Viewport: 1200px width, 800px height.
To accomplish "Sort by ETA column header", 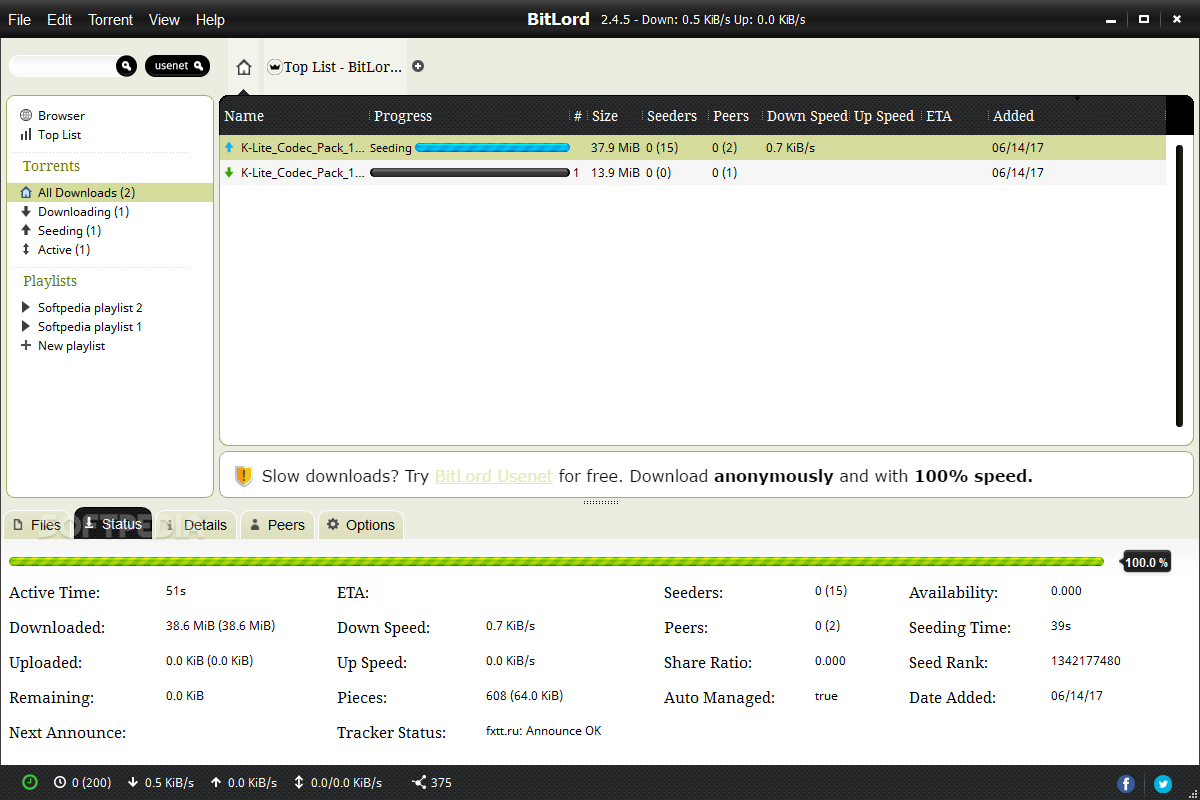I will tap(939, 116).
